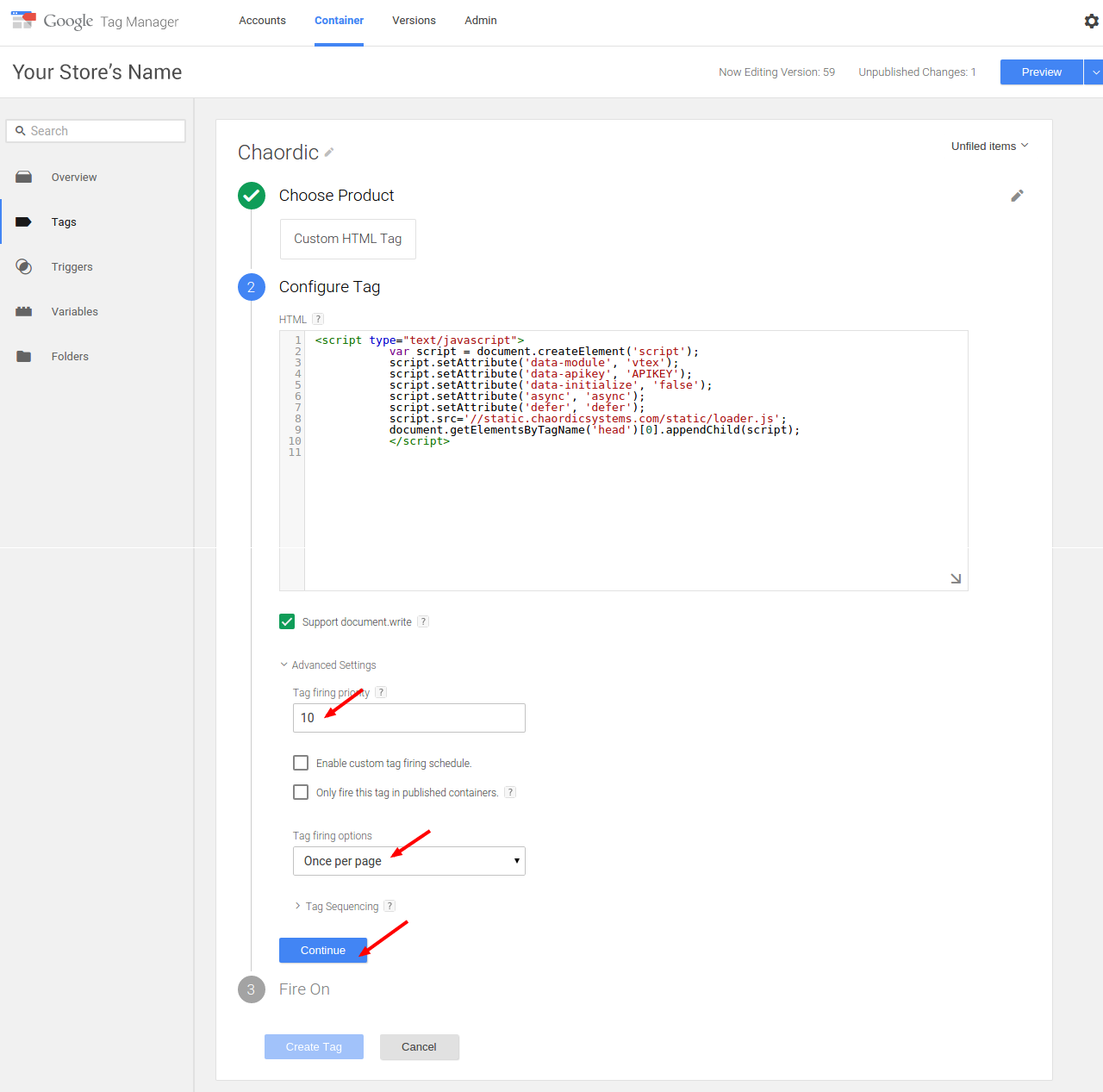
Task: Click the Unpublished Changes: 1 text
Action: (917, 72)
